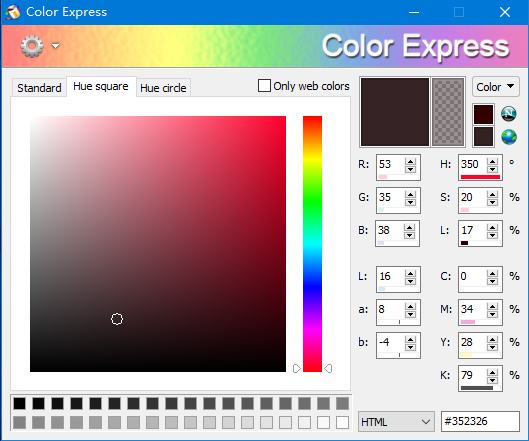Increase HSL L percent up arrow

click(x=493, y=228)
